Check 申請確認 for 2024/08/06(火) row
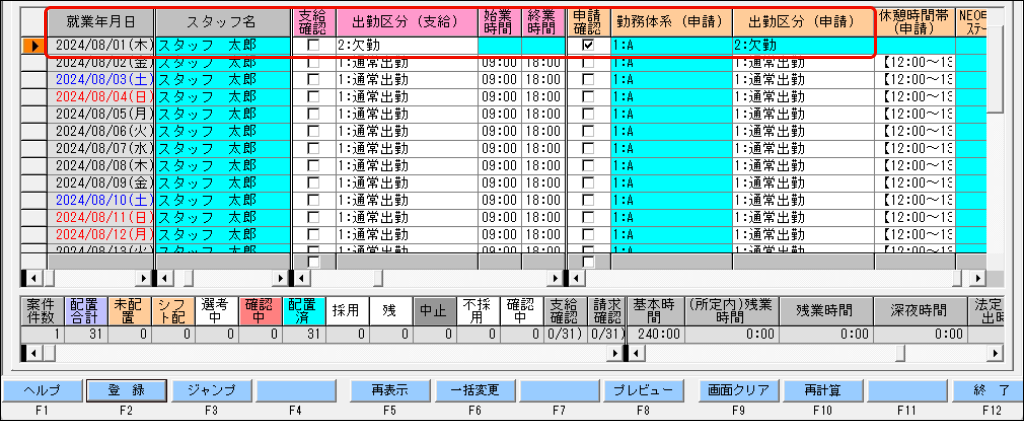Screen dimensions: 1024x421 point(588,131)
